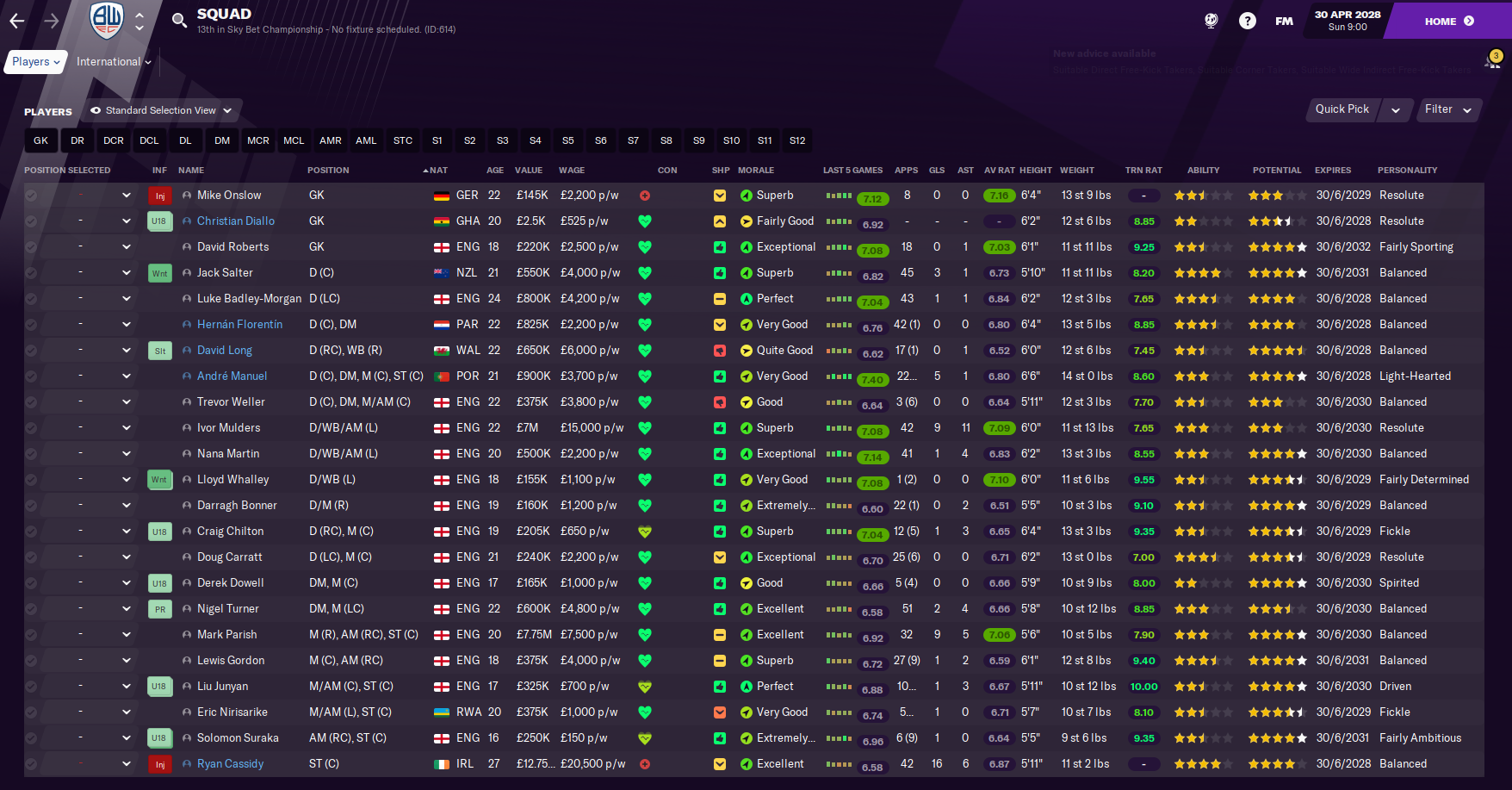The width and height of the screenshot is (1512, 790).
Task: Click the back navigation arrow
Action: pos(17,21)
